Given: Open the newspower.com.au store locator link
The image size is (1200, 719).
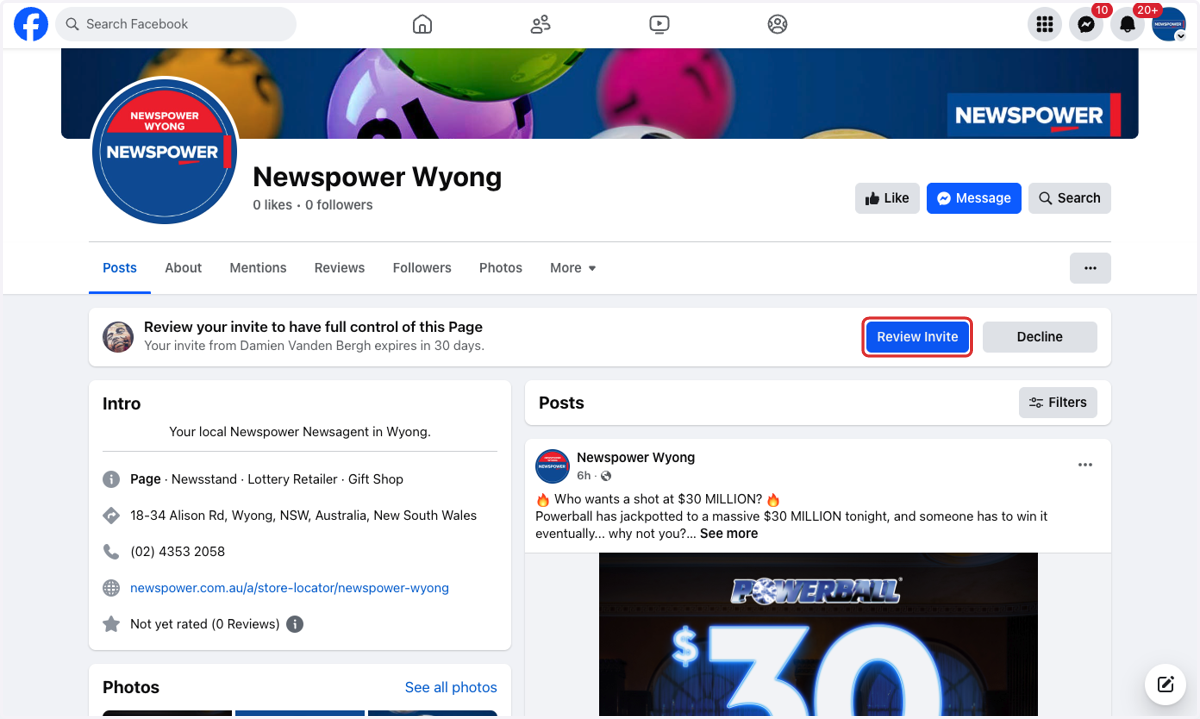Looking at the screenshot, I should (x=290, y=588).
